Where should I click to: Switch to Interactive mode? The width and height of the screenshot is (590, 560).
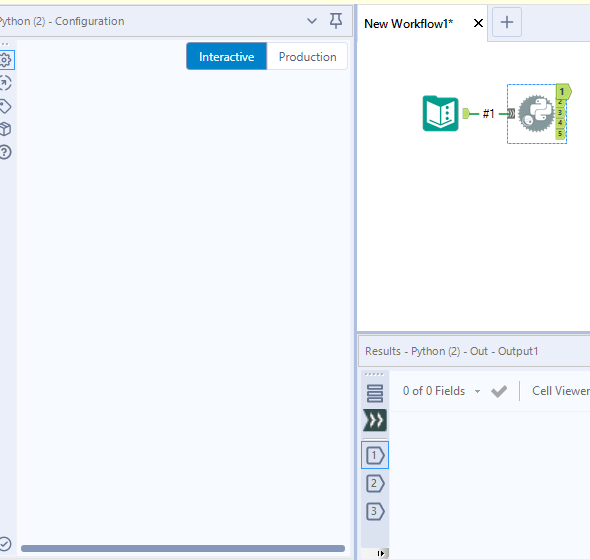point(227,56)
